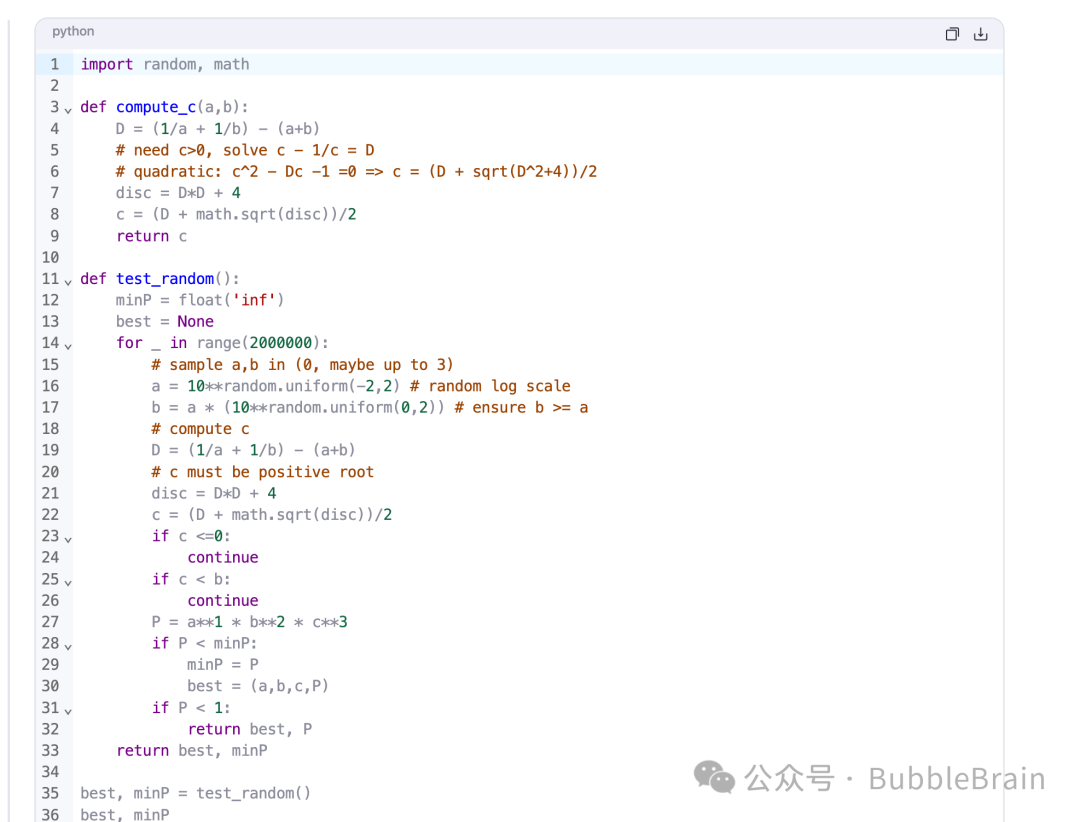Place cursor on 'return c' statement

(151, 236)
